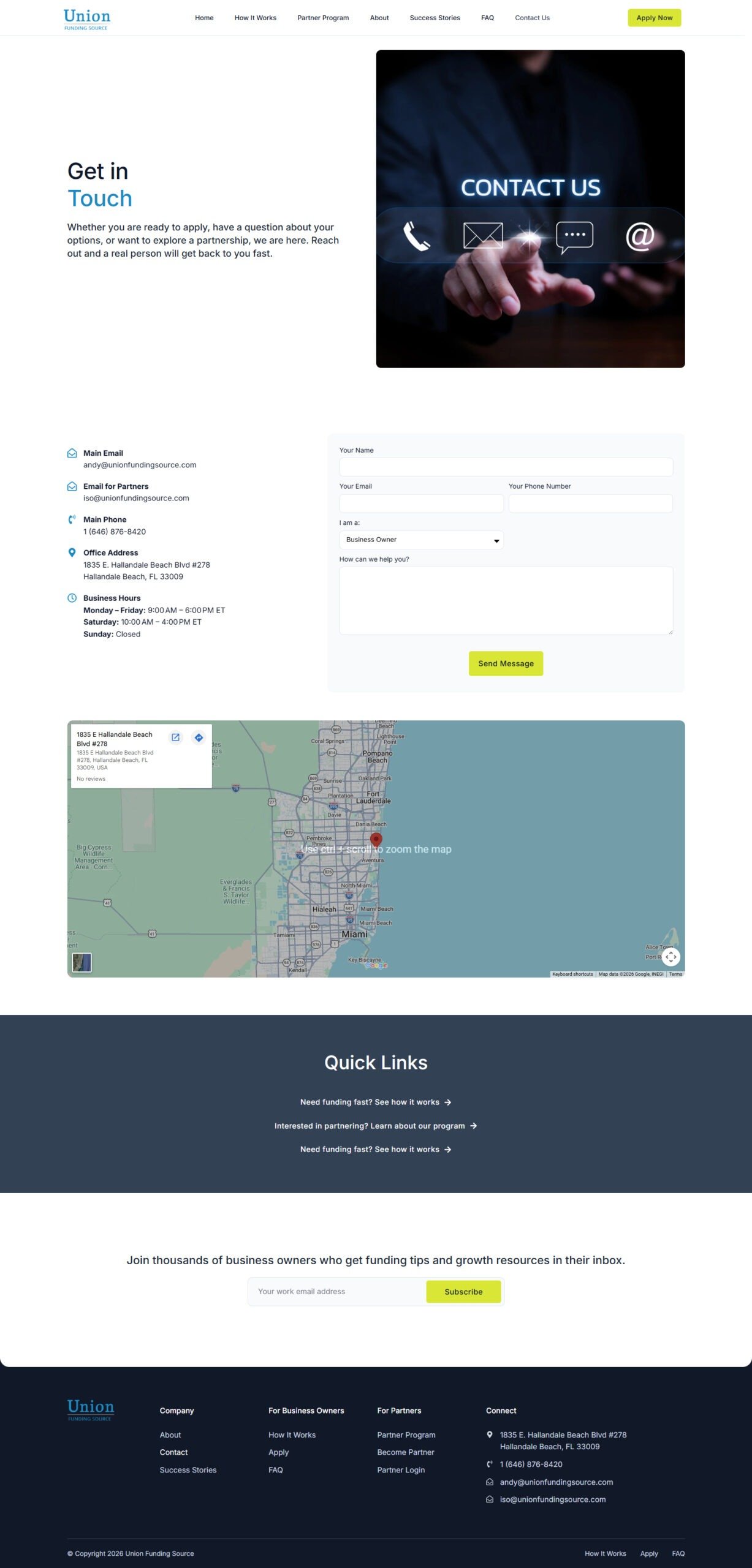Click the Office Address pin icon

click(72, 552)
